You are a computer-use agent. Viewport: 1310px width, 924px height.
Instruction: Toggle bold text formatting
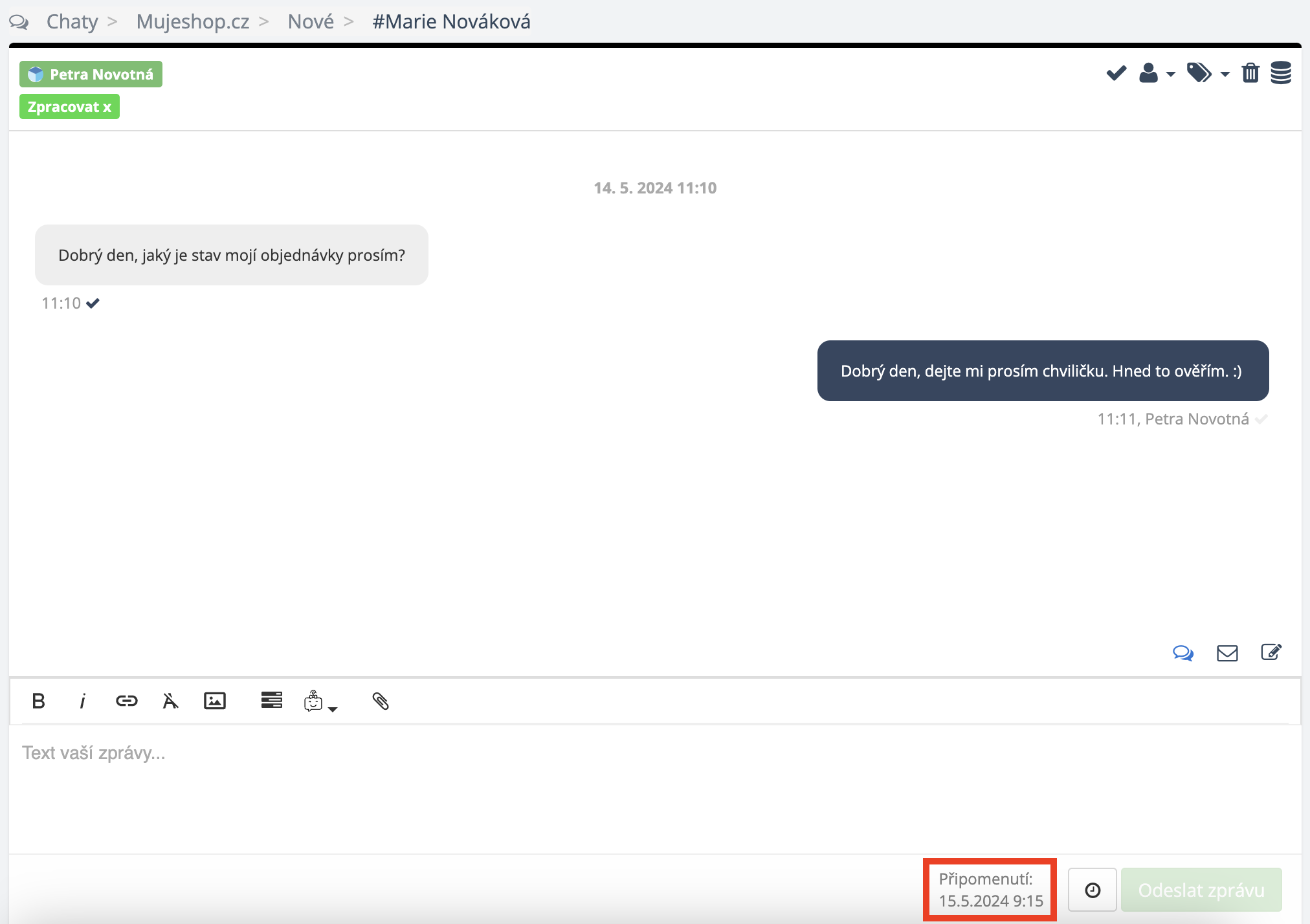pos(39,701)
